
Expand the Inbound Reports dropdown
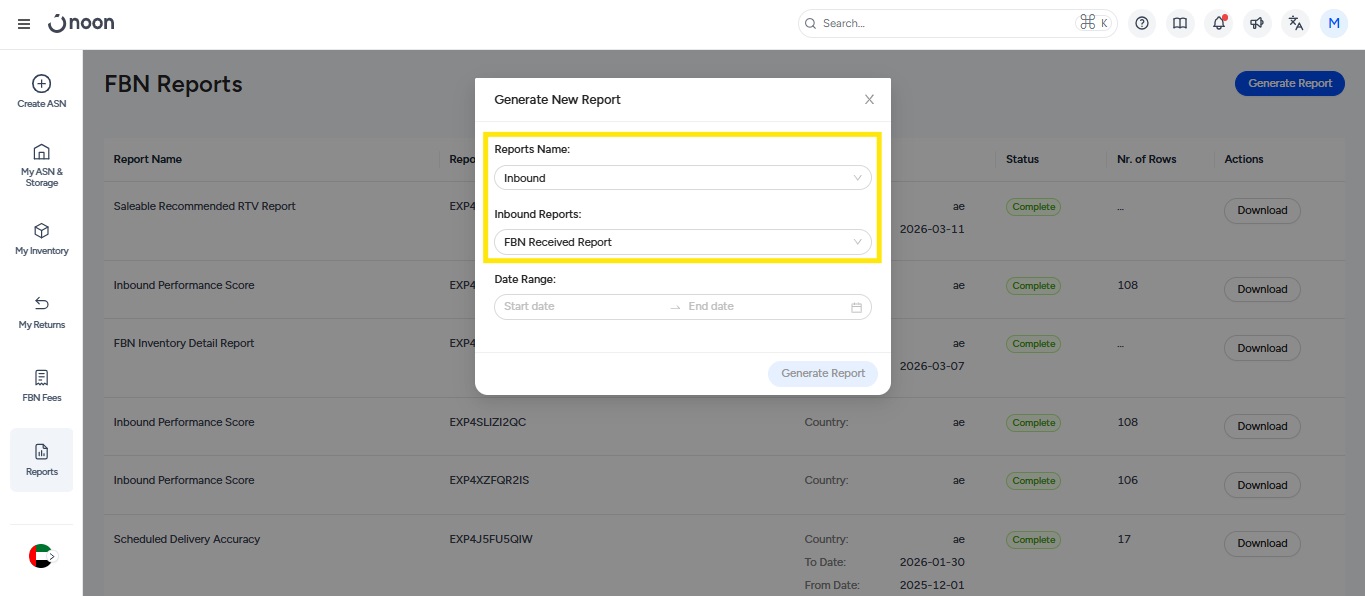682,242
